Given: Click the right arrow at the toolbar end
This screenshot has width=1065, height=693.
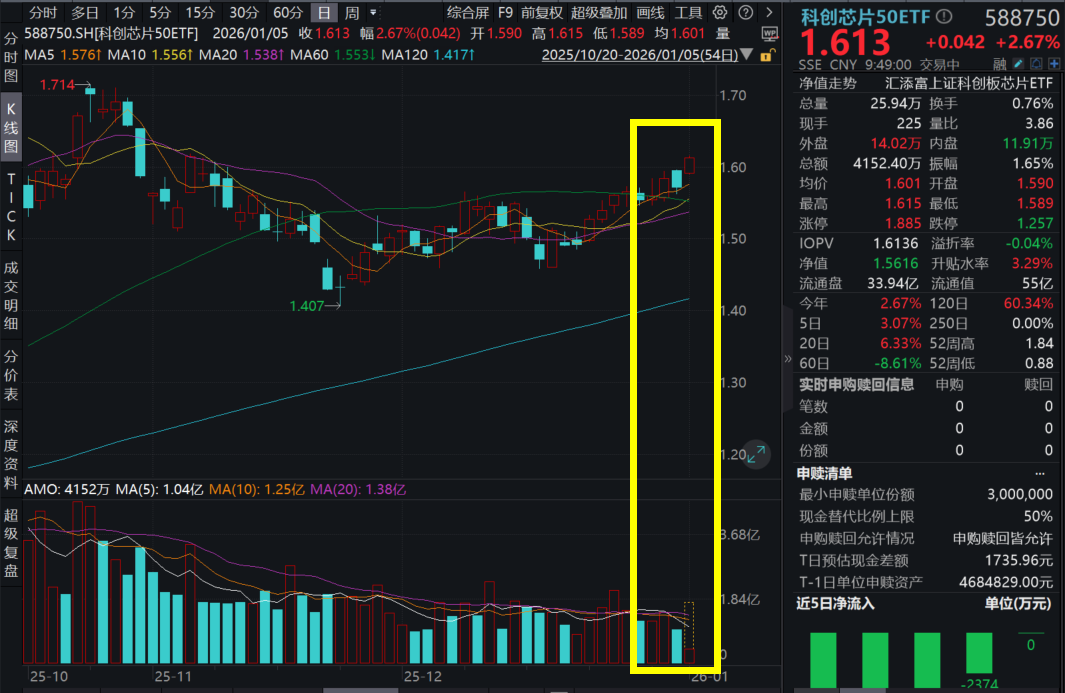Looking at the screenshot, I should [770, 12].
